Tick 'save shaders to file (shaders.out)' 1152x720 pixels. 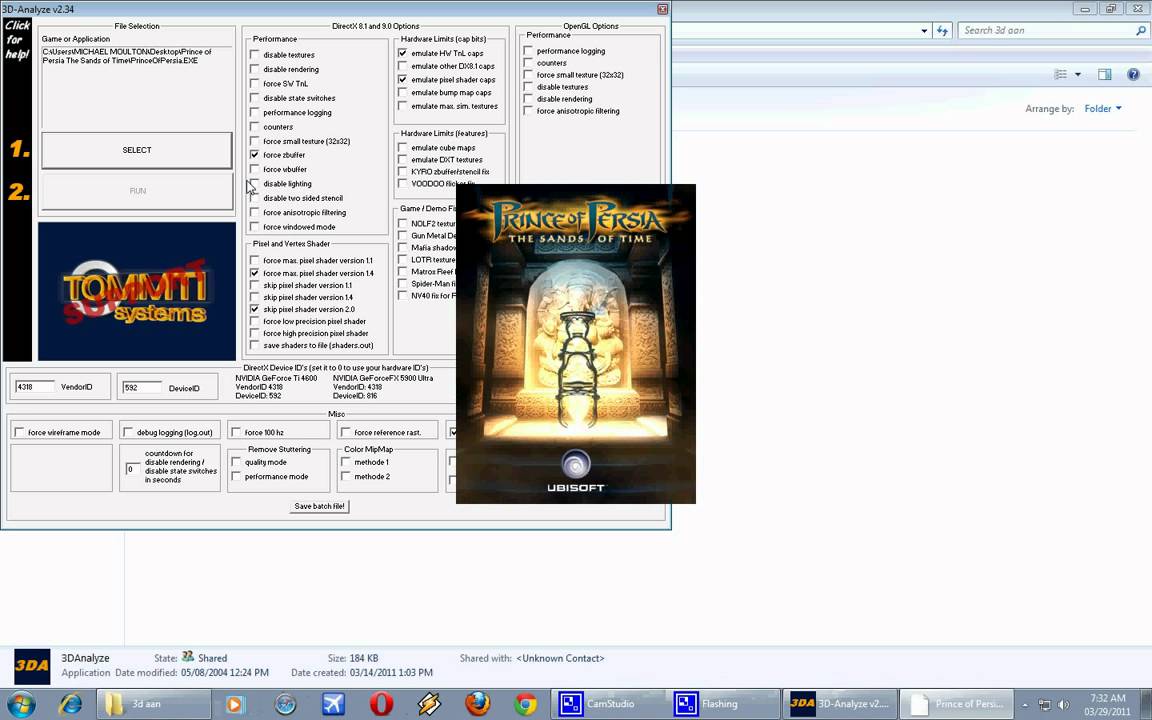(255, 345)
